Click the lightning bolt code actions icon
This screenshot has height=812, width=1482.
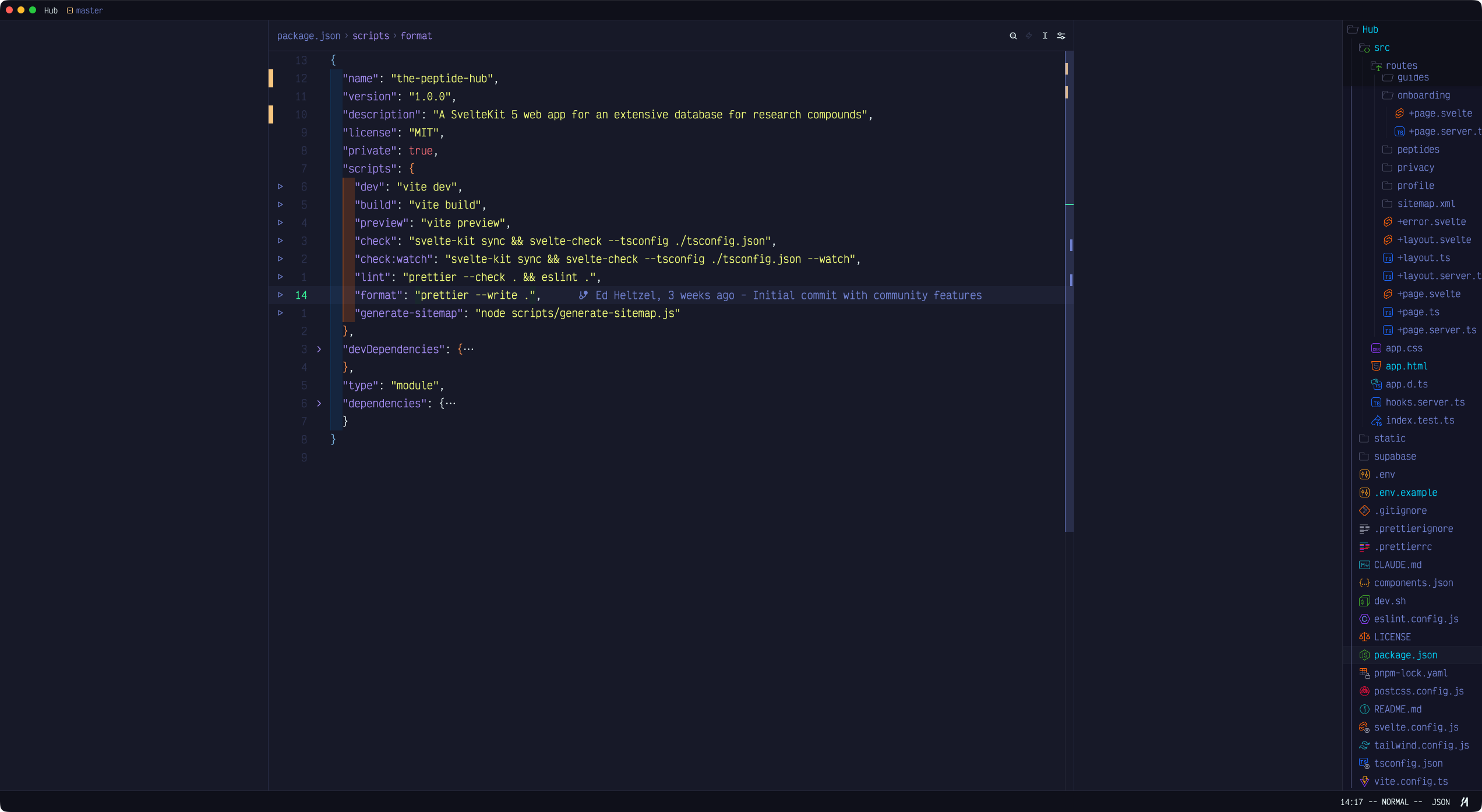pyautogui.click(x=1029, y=36)
